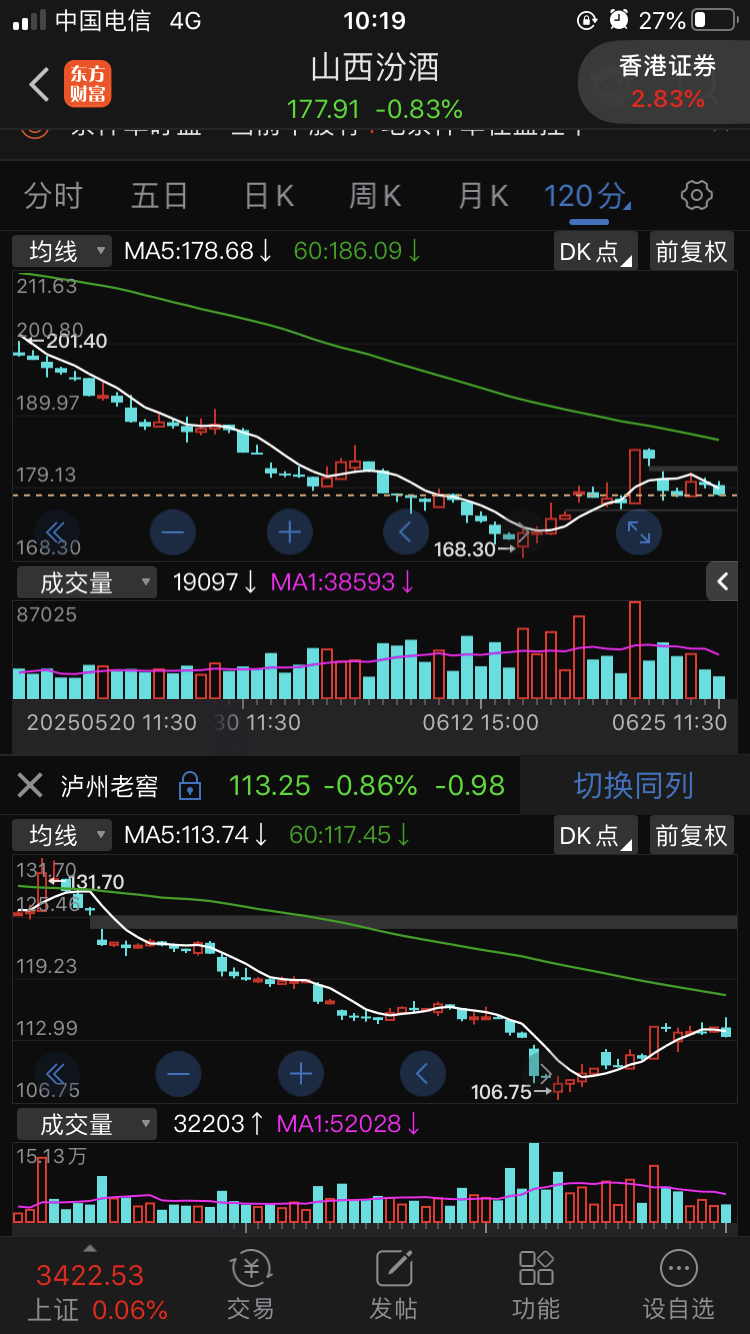
Task: Open chart settings gear icon
Action: coord(695,195)
